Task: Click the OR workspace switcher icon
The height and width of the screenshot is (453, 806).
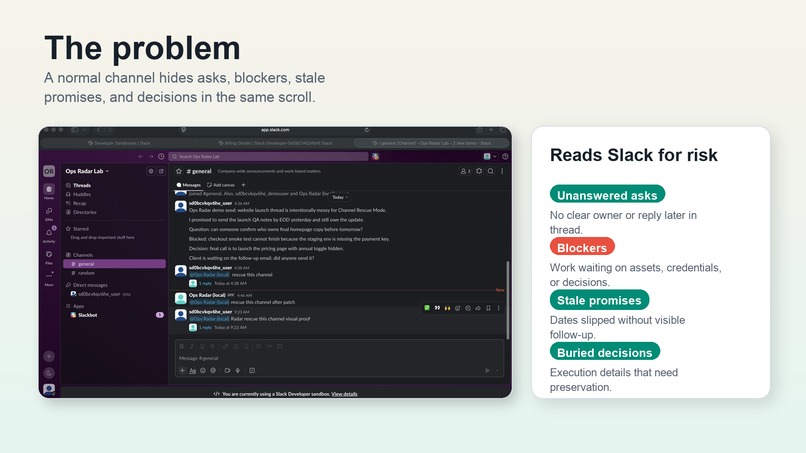Action: click(x=49, y=171)
